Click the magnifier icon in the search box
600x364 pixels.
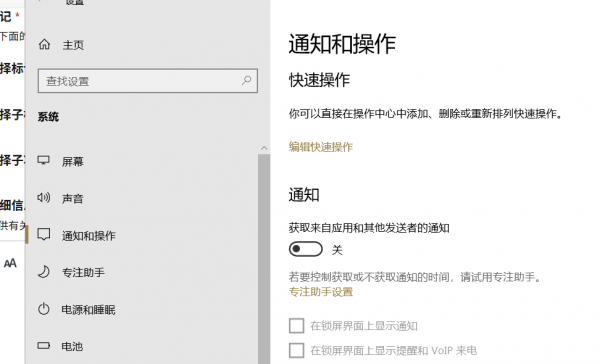tap(246, 80)
